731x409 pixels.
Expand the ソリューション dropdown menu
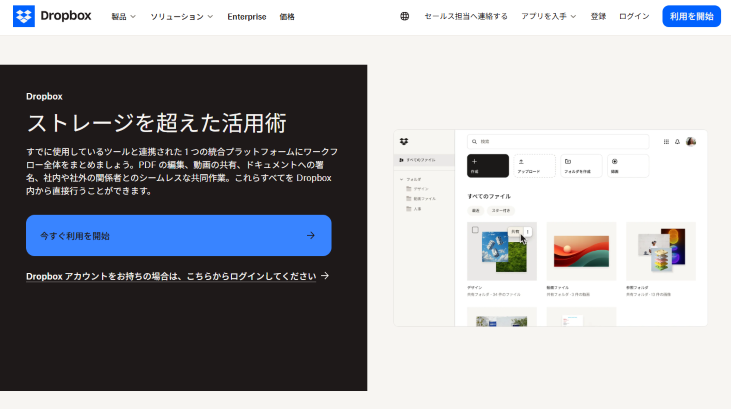coord(181,16)
